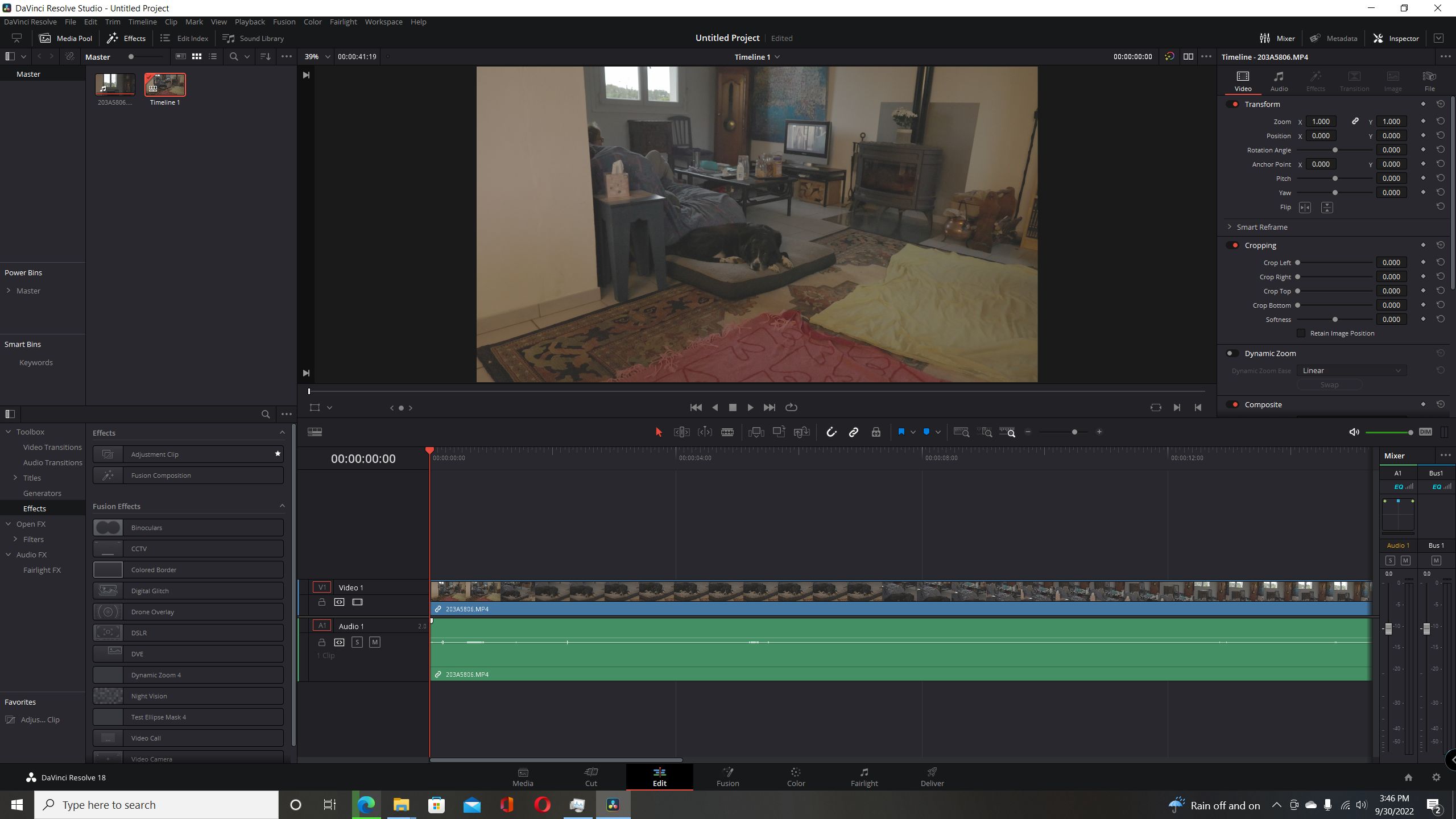Screen dimensions: 1456x819
Task: Toggle Linked Selection chain icon
Action: tap(854, 432)
